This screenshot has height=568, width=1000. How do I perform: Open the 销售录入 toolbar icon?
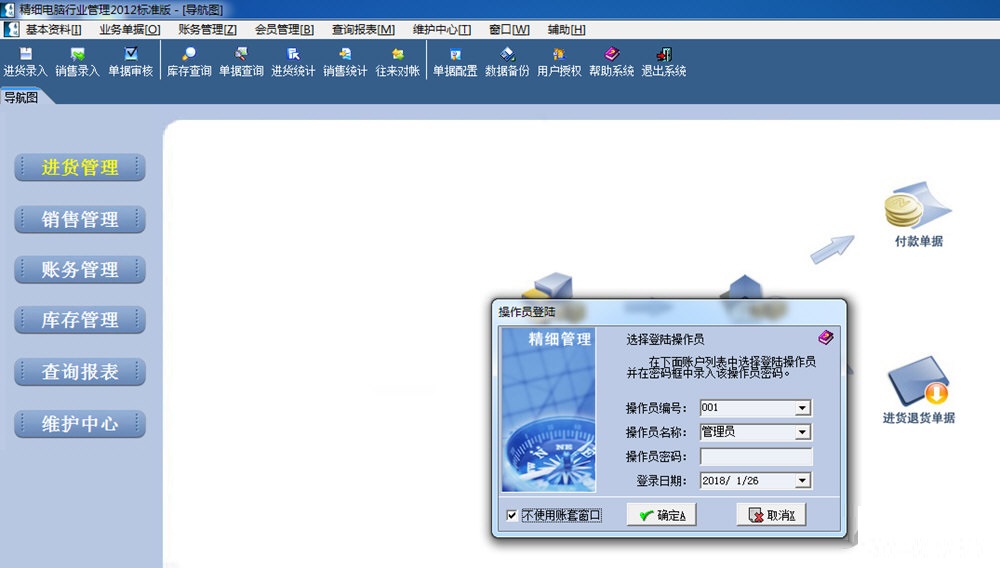click(x=77, y=62)
